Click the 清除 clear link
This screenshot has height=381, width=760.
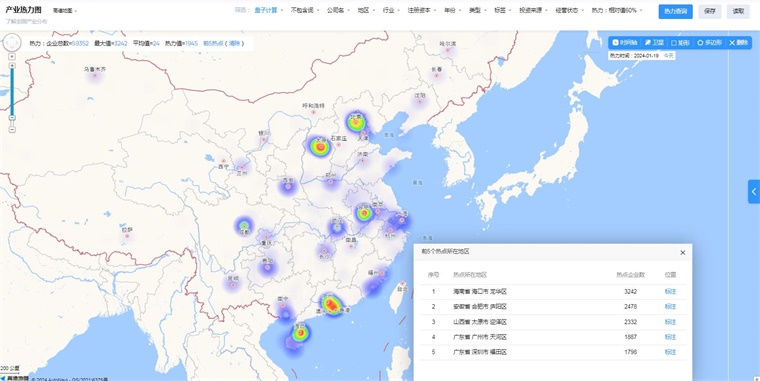[x=234, y=43]
